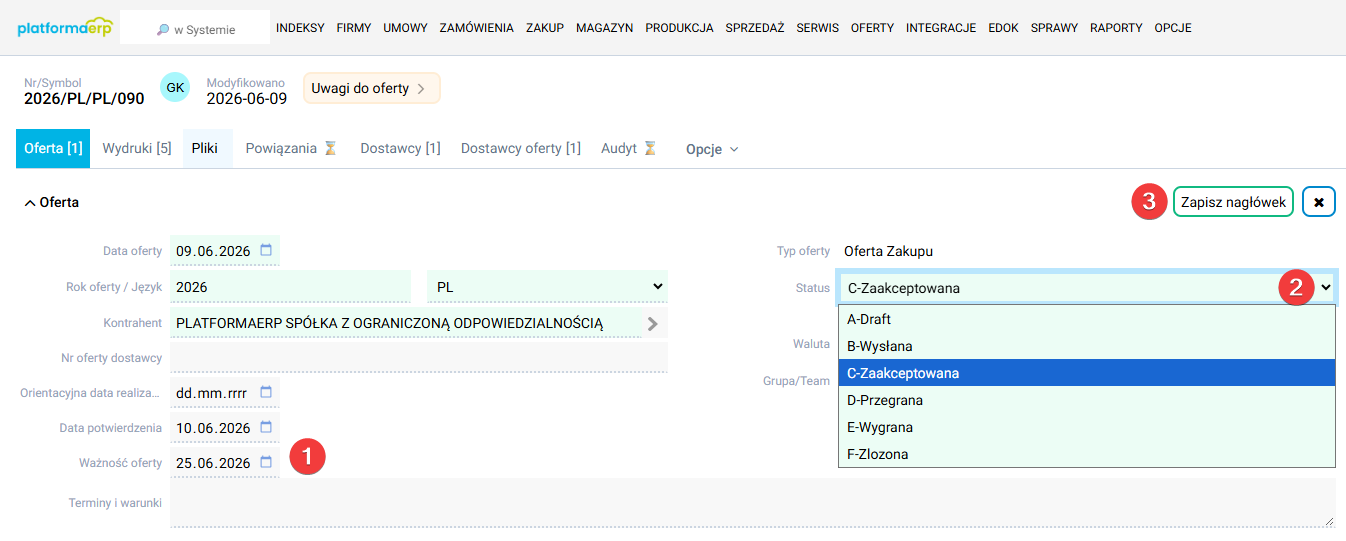1346x541 pixels.
Task: Open the Status dropdown
Action: tap(1087, 288)
